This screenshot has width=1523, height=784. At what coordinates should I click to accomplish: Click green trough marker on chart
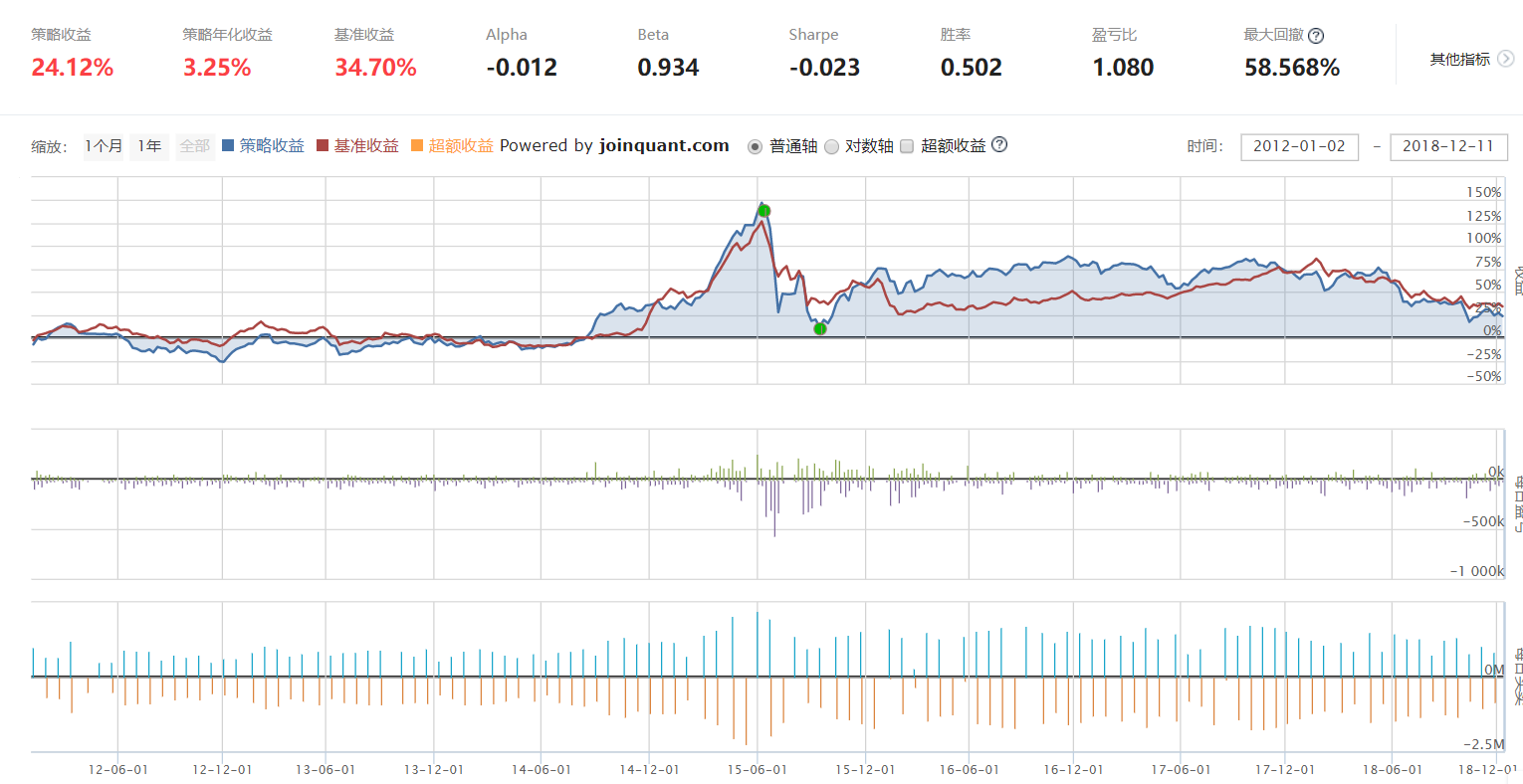click(x=819, y=328)
